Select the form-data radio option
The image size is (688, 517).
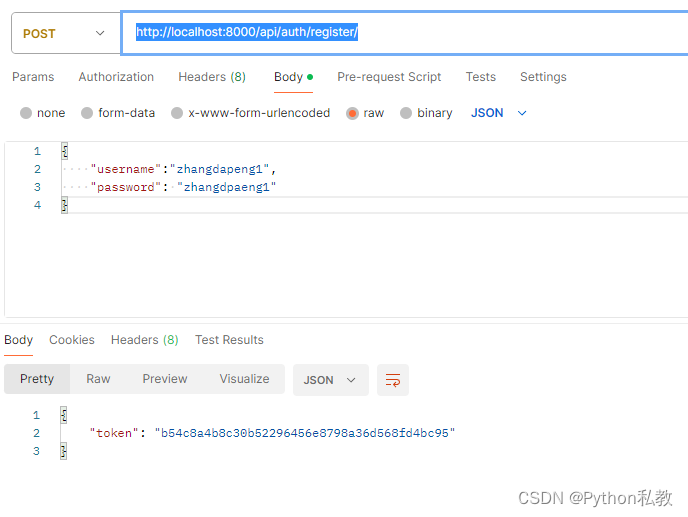point(118,113)
